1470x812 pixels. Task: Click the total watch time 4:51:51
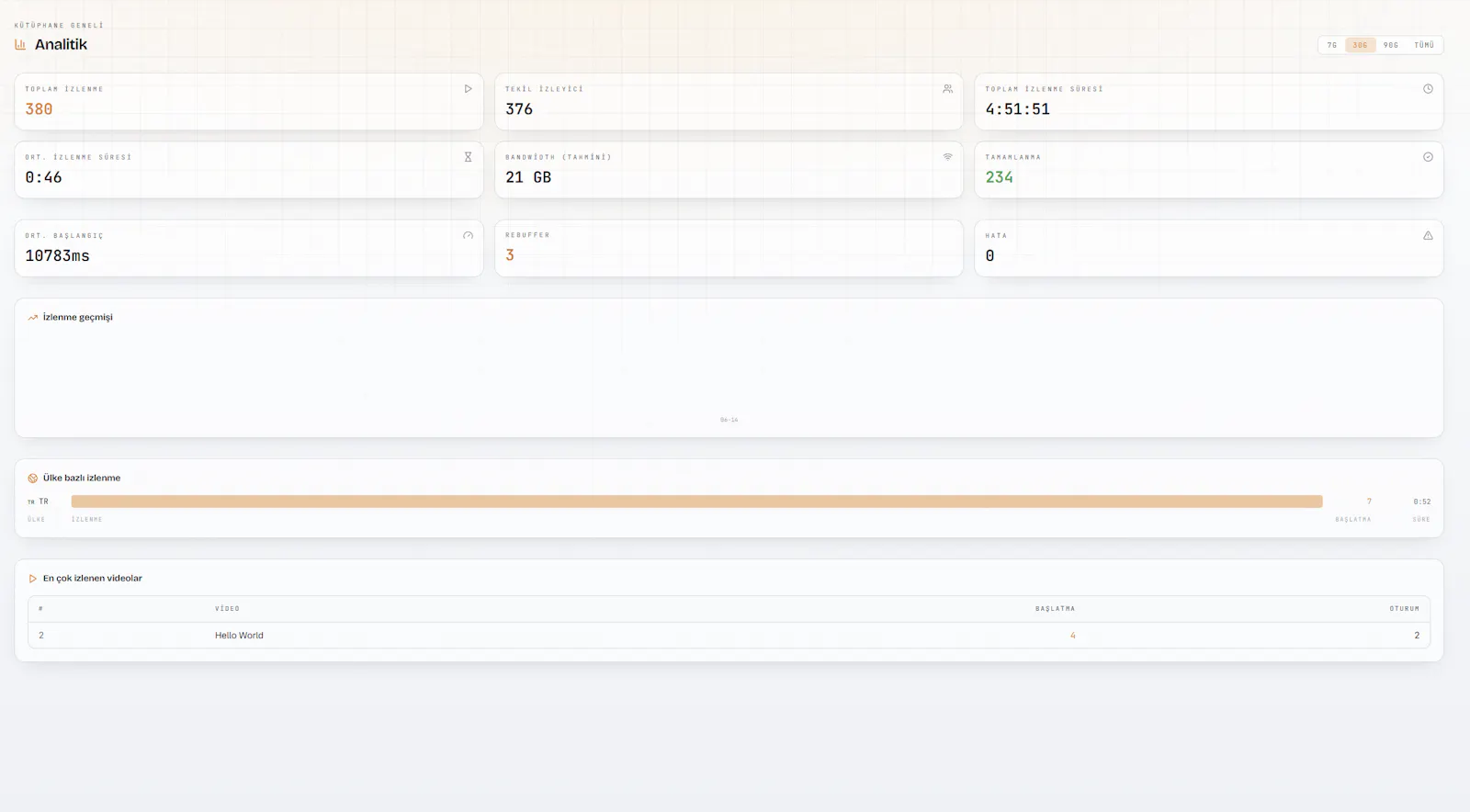tap(1017, 109)
